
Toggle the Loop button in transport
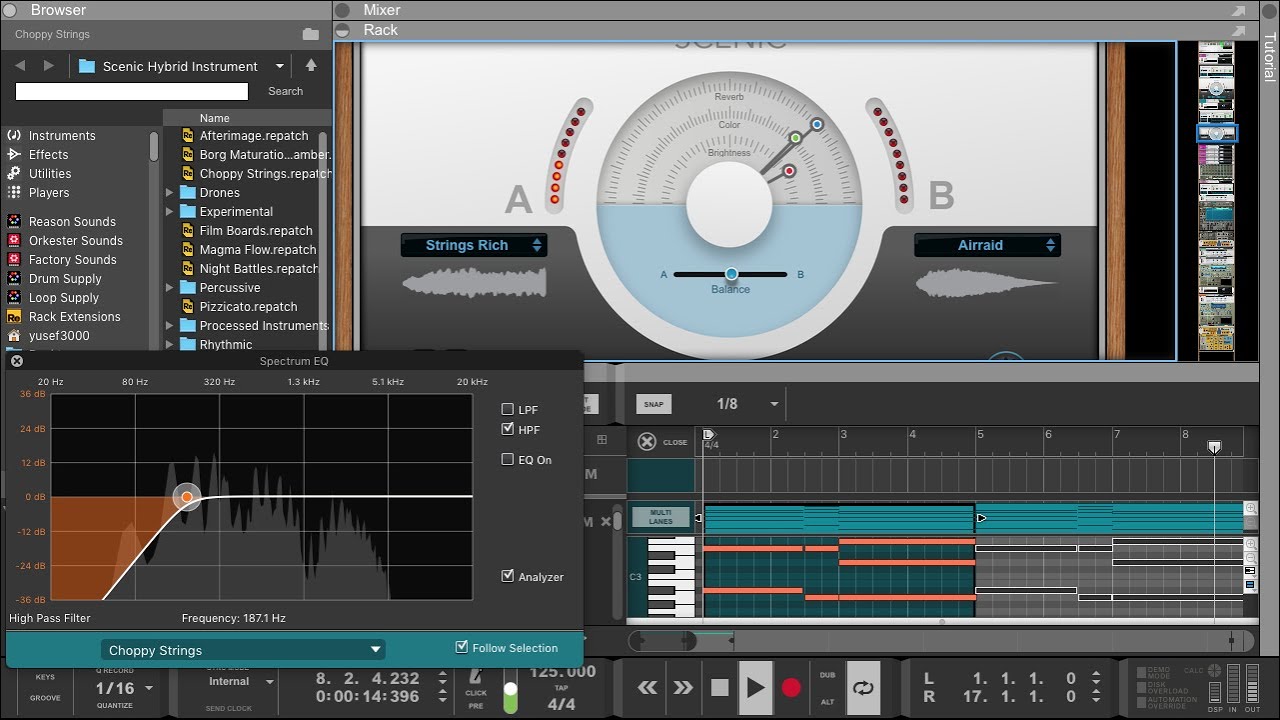tap(862, 687)
